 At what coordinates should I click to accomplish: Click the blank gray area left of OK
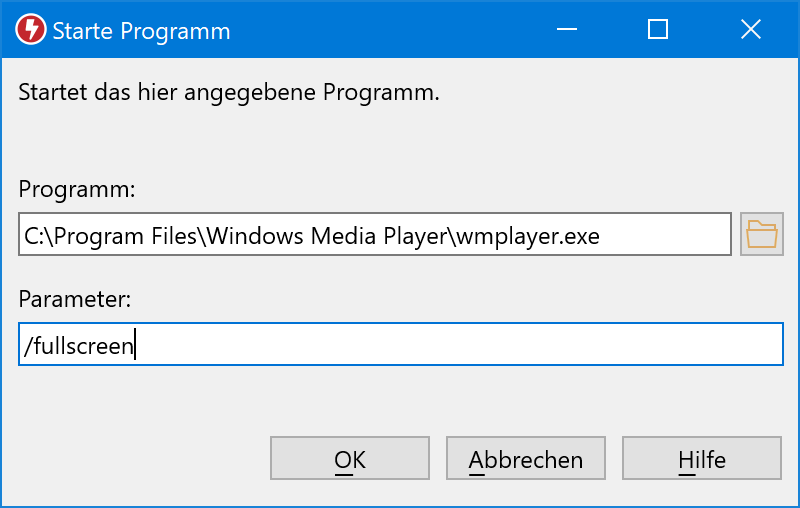[140, 460]
